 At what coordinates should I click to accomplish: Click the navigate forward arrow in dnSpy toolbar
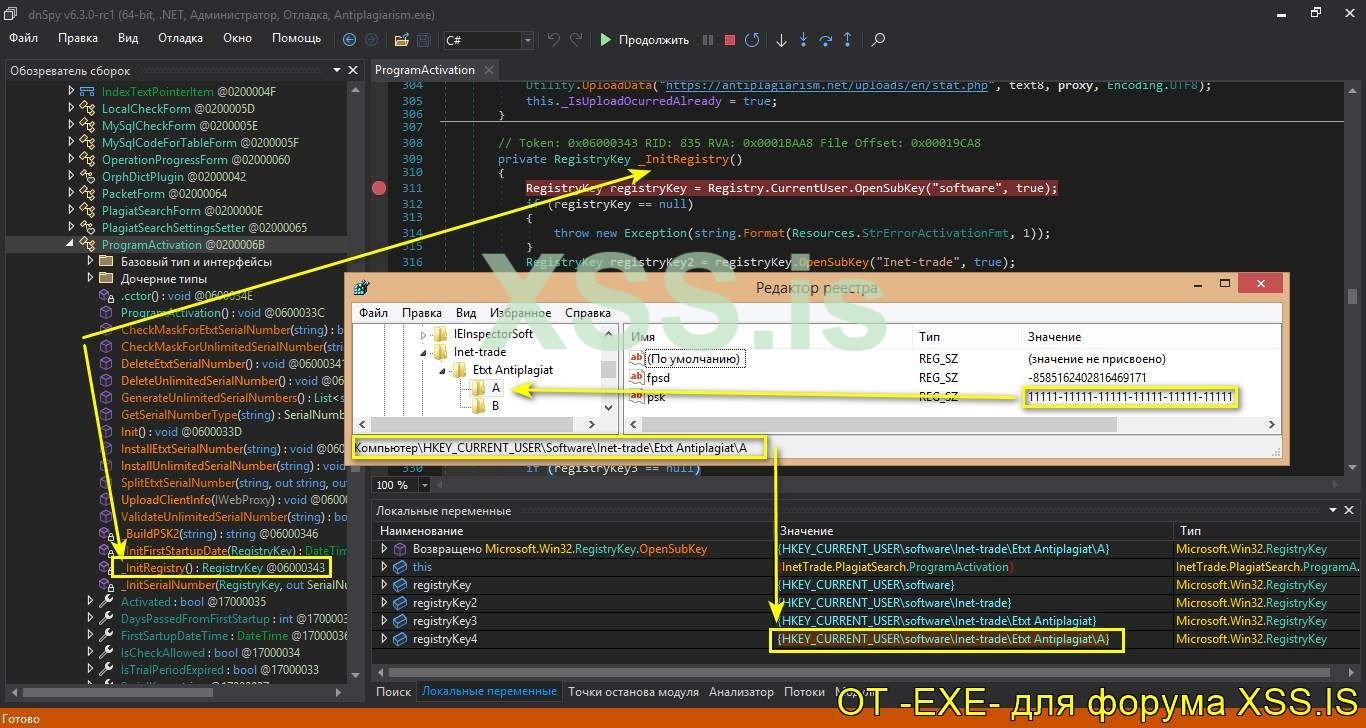[x=371, y=40]
